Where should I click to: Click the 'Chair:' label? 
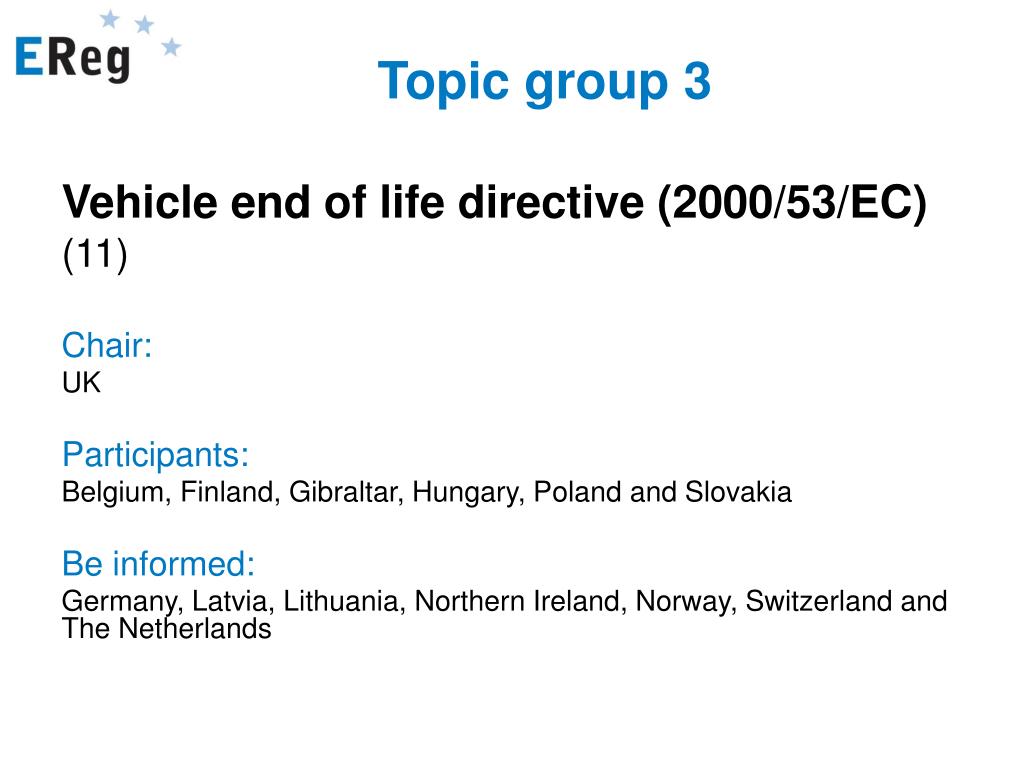[x=107, y=345]
